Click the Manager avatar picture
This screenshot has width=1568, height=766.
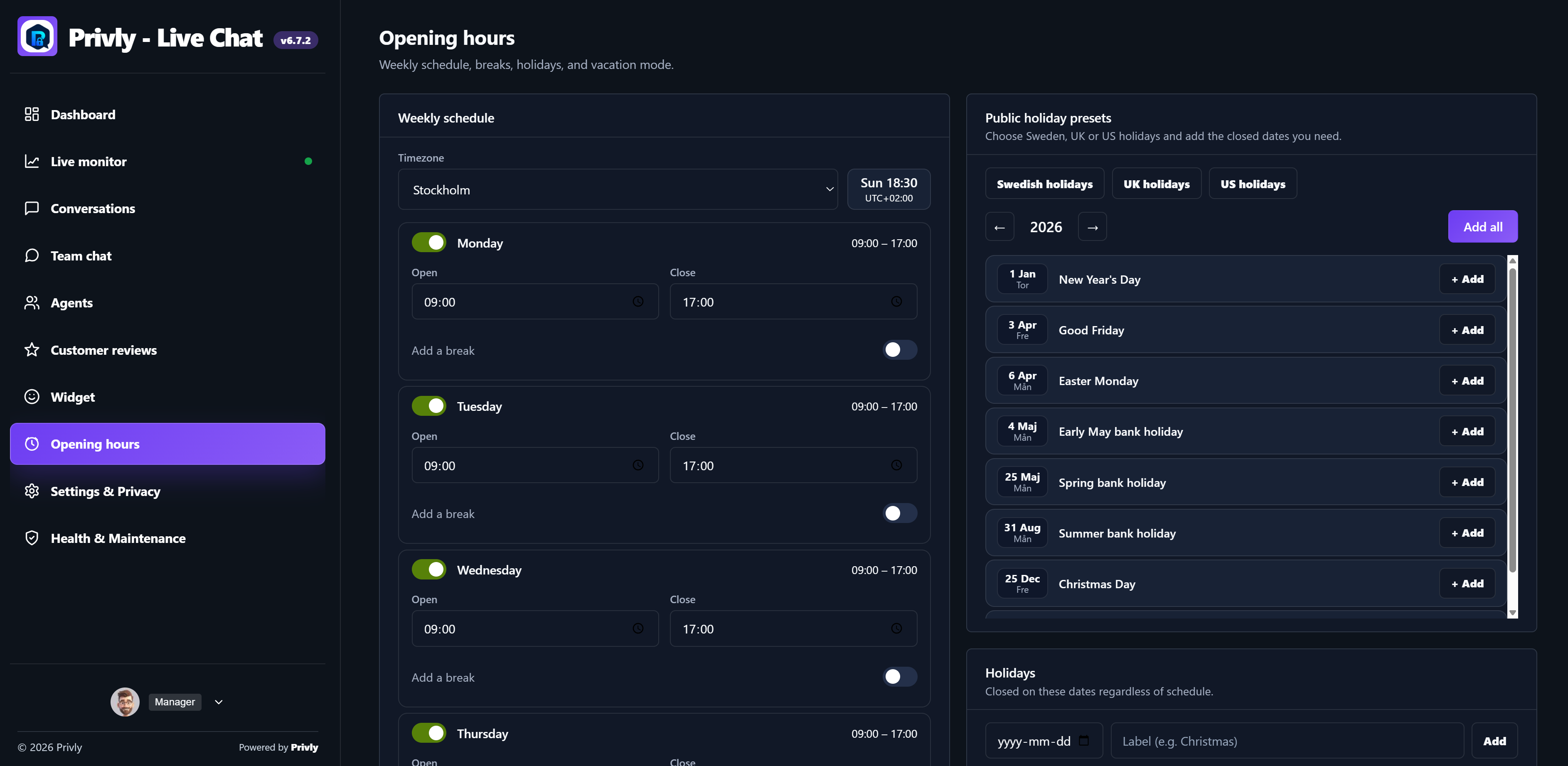(x=125, y=702)
